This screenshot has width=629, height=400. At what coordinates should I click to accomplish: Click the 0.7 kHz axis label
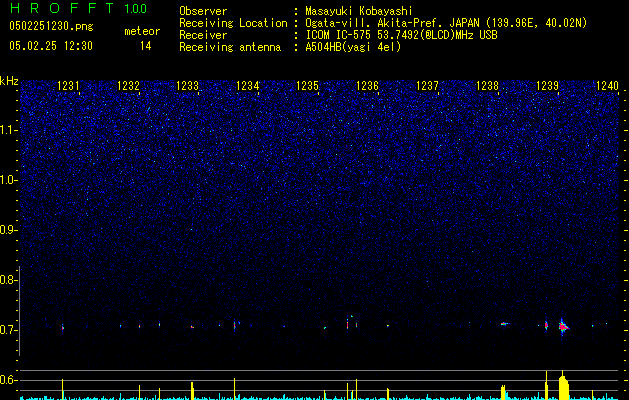pyautogui.click(x=9, y=330)
